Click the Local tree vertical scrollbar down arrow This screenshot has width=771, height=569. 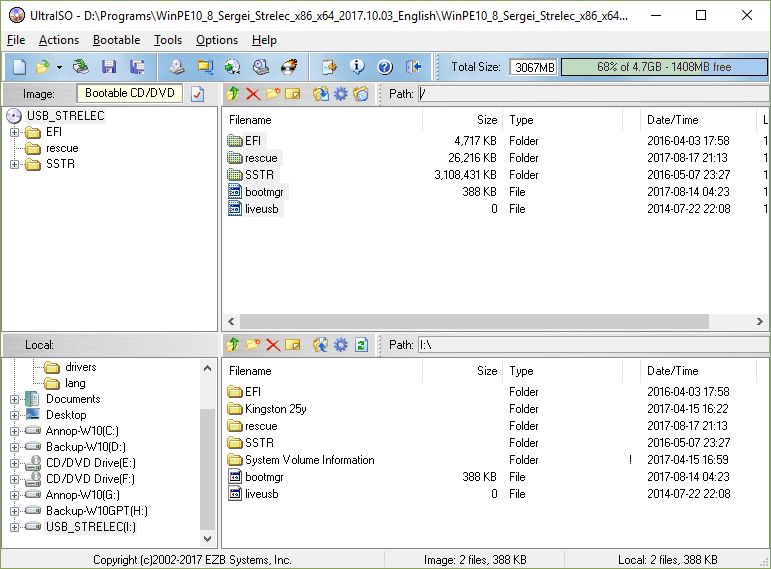[x=208, y=539]
